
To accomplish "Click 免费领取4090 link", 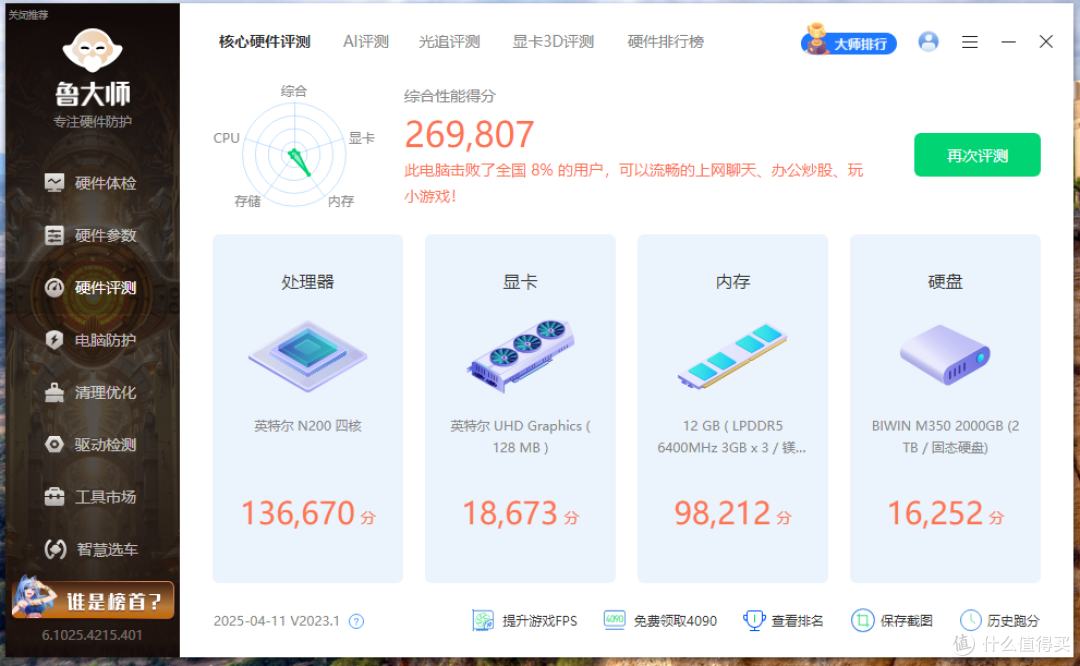I will [x=675, y=621].
